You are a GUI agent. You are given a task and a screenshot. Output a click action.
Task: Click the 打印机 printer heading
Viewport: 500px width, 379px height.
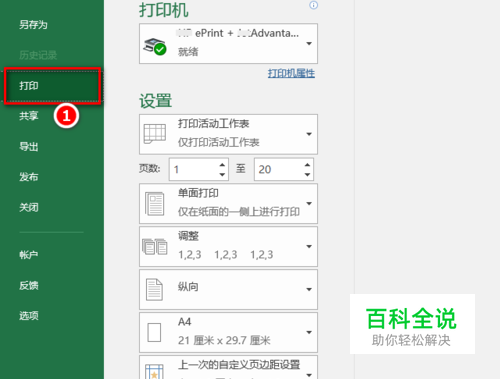coord(164,10)
